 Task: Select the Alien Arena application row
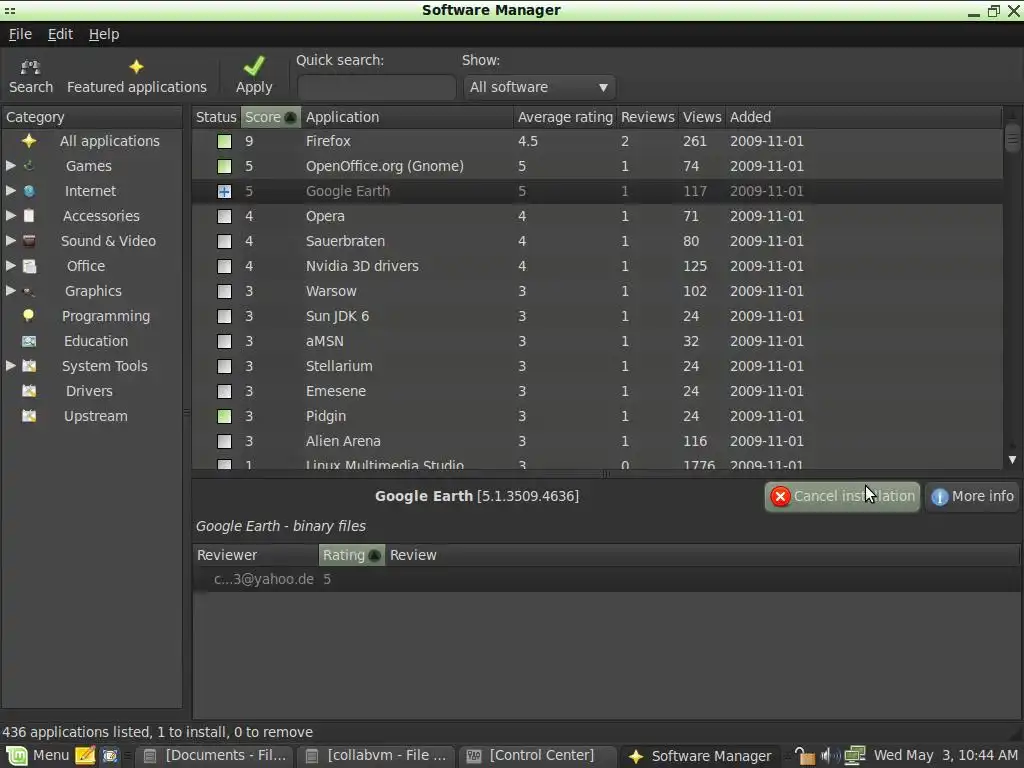[597, 441]
